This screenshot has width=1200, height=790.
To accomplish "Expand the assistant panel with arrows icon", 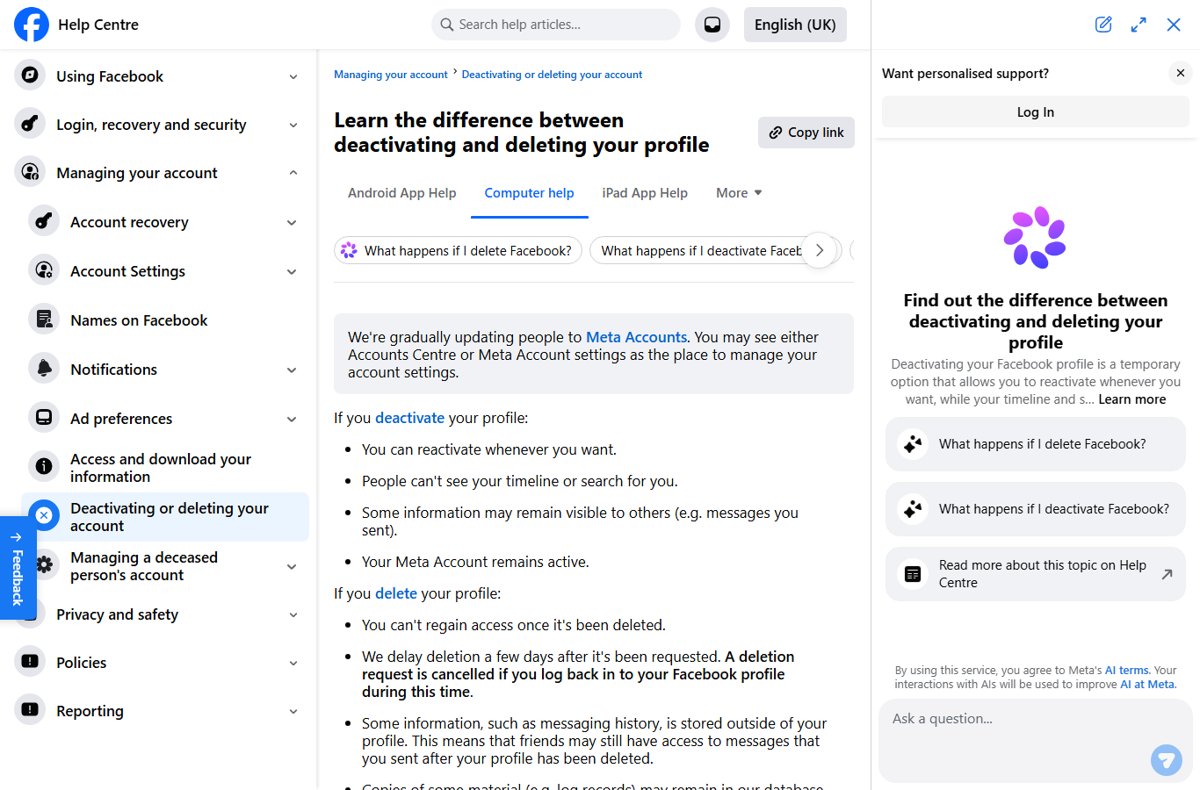I will [x=1138, y=25].
